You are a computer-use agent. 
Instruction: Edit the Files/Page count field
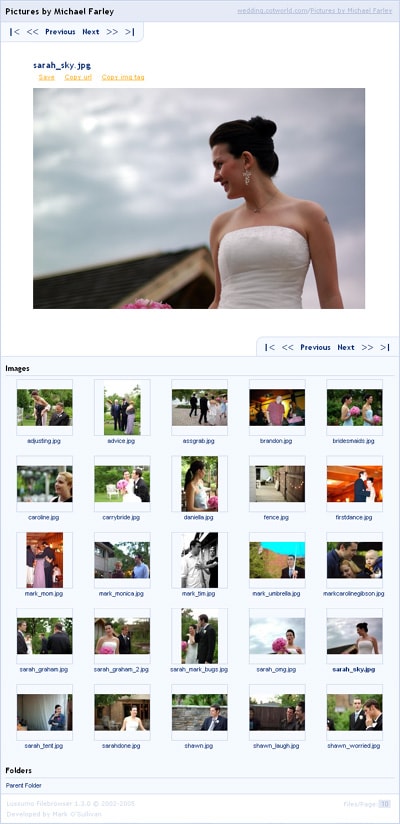[x=385, y=804]
